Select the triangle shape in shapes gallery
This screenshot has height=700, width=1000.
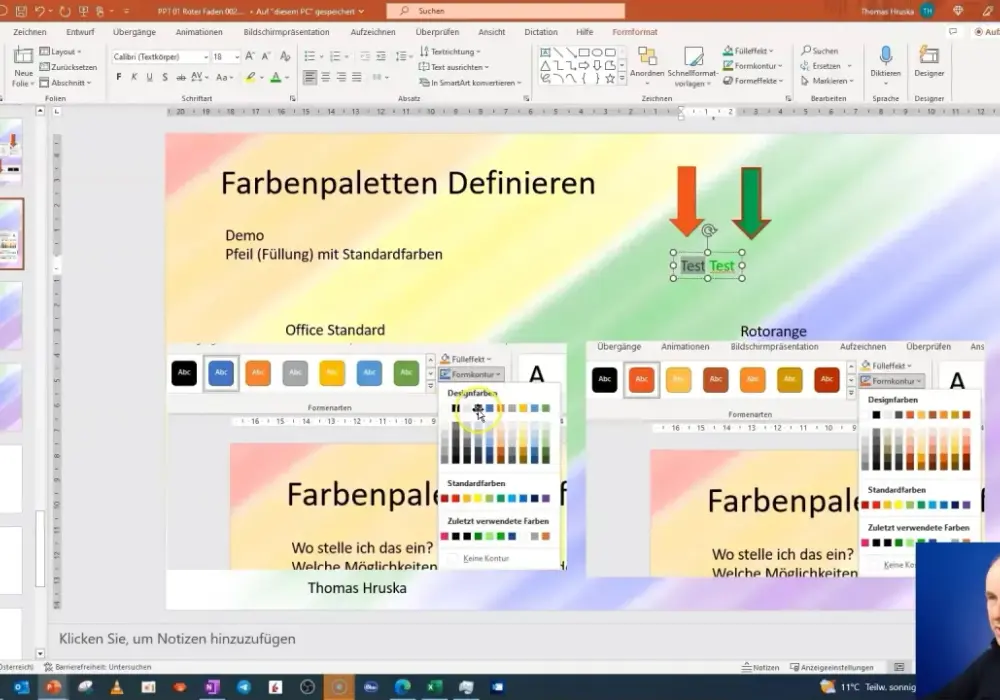(545, 66)
